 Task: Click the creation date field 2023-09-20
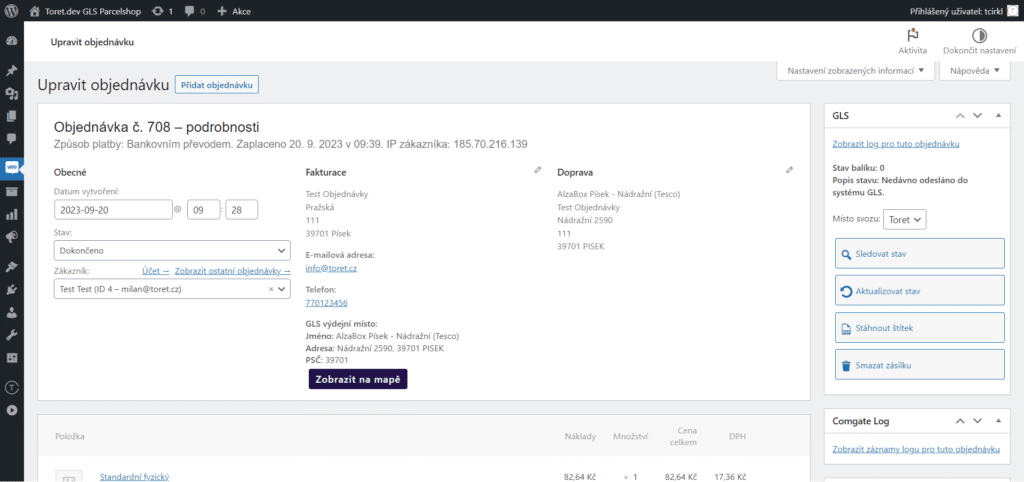pyautogui.click(x=113, y=210)
